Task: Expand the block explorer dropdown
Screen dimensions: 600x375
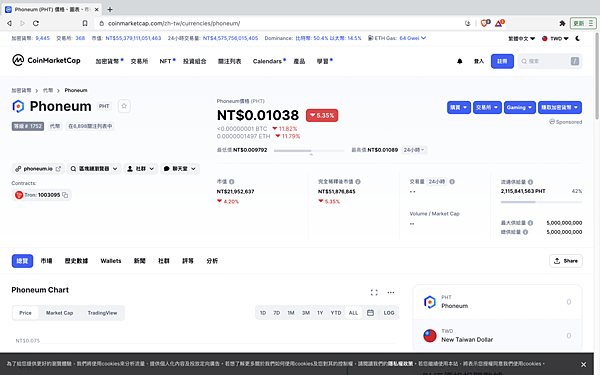Action: pyautogui.click(x=94, y=169)
